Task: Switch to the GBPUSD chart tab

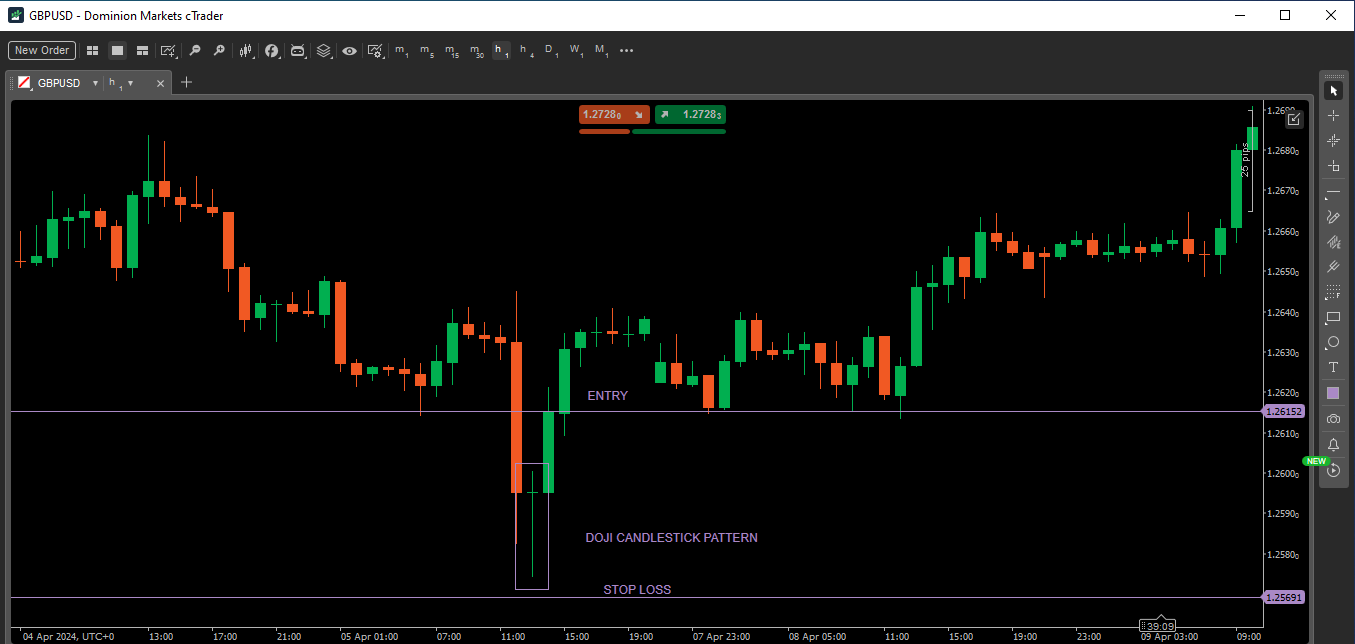Action: (60, 82)
